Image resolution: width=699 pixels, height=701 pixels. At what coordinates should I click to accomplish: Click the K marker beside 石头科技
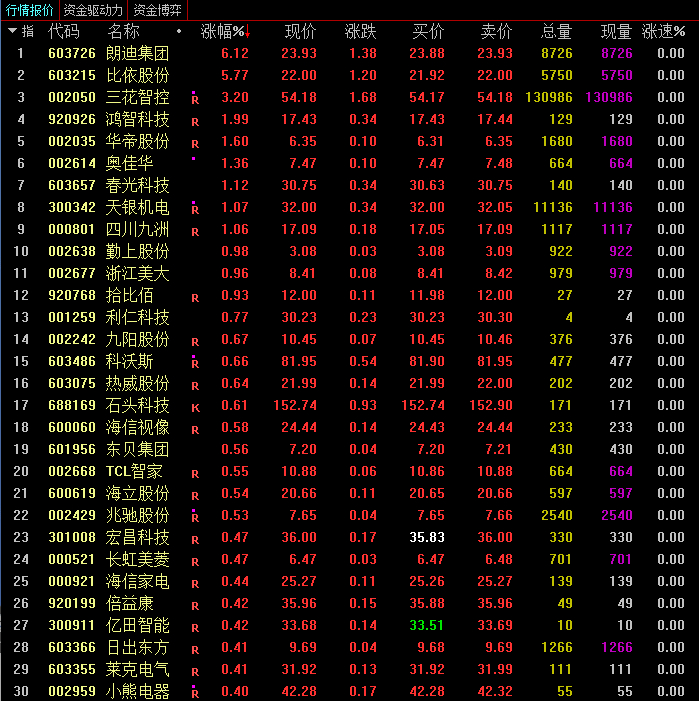click(195, 408)
